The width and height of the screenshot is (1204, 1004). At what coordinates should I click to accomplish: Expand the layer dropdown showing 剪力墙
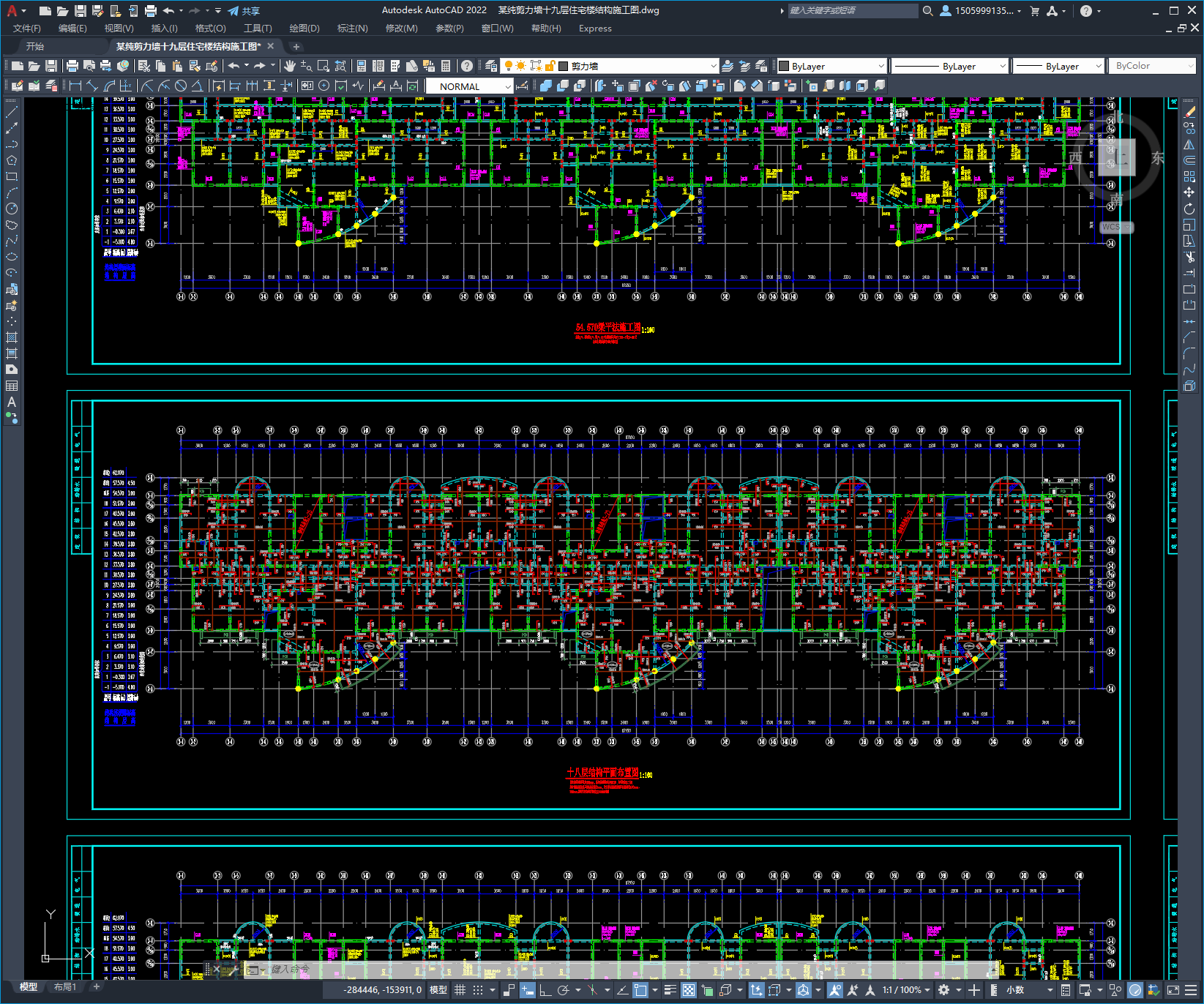pos(714,66)
